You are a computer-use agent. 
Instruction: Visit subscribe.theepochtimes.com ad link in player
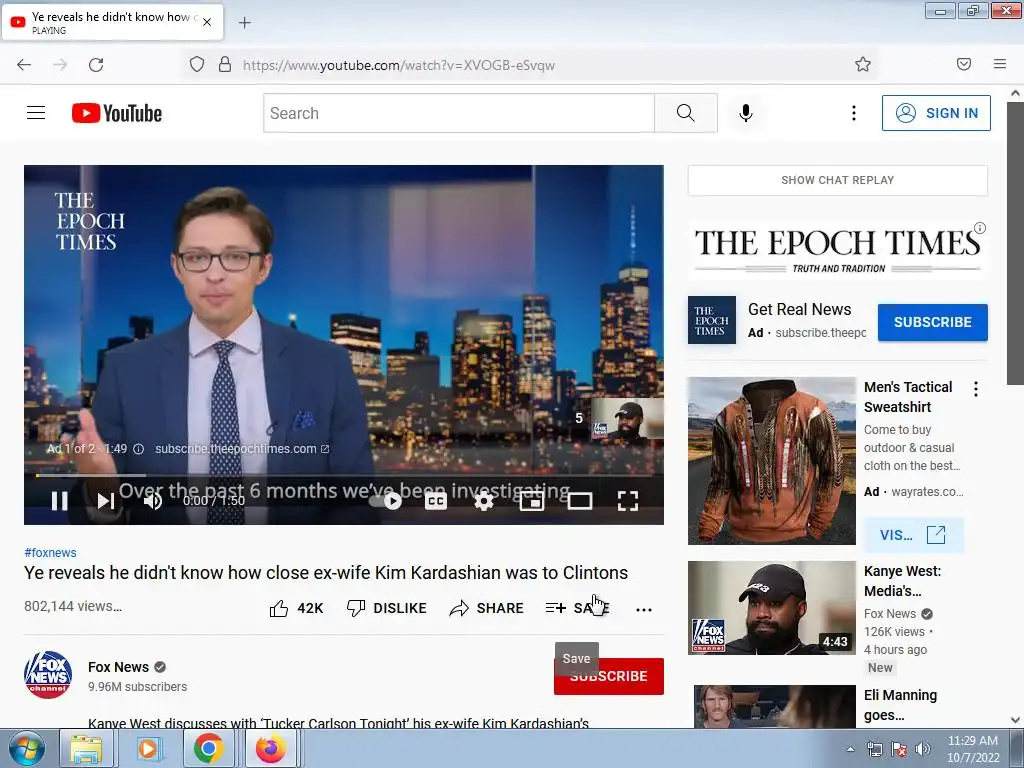tap(242, 449)
